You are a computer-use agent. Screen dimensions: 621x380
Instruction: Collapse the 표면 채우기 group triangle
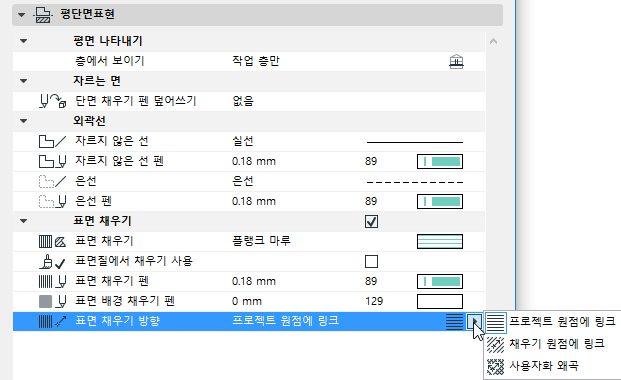pos(24,221)
